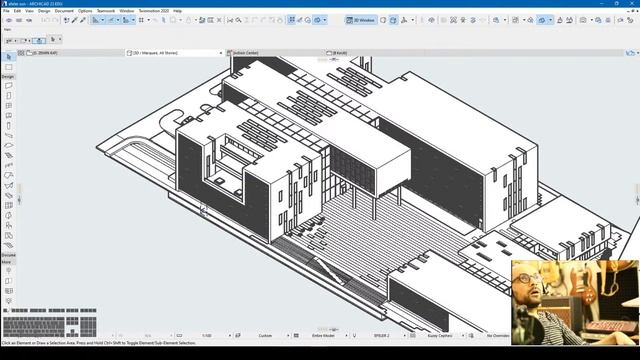Select the Morph tool in the toolbox
This screenshot has height=360, width=640.
pos(9,216)
